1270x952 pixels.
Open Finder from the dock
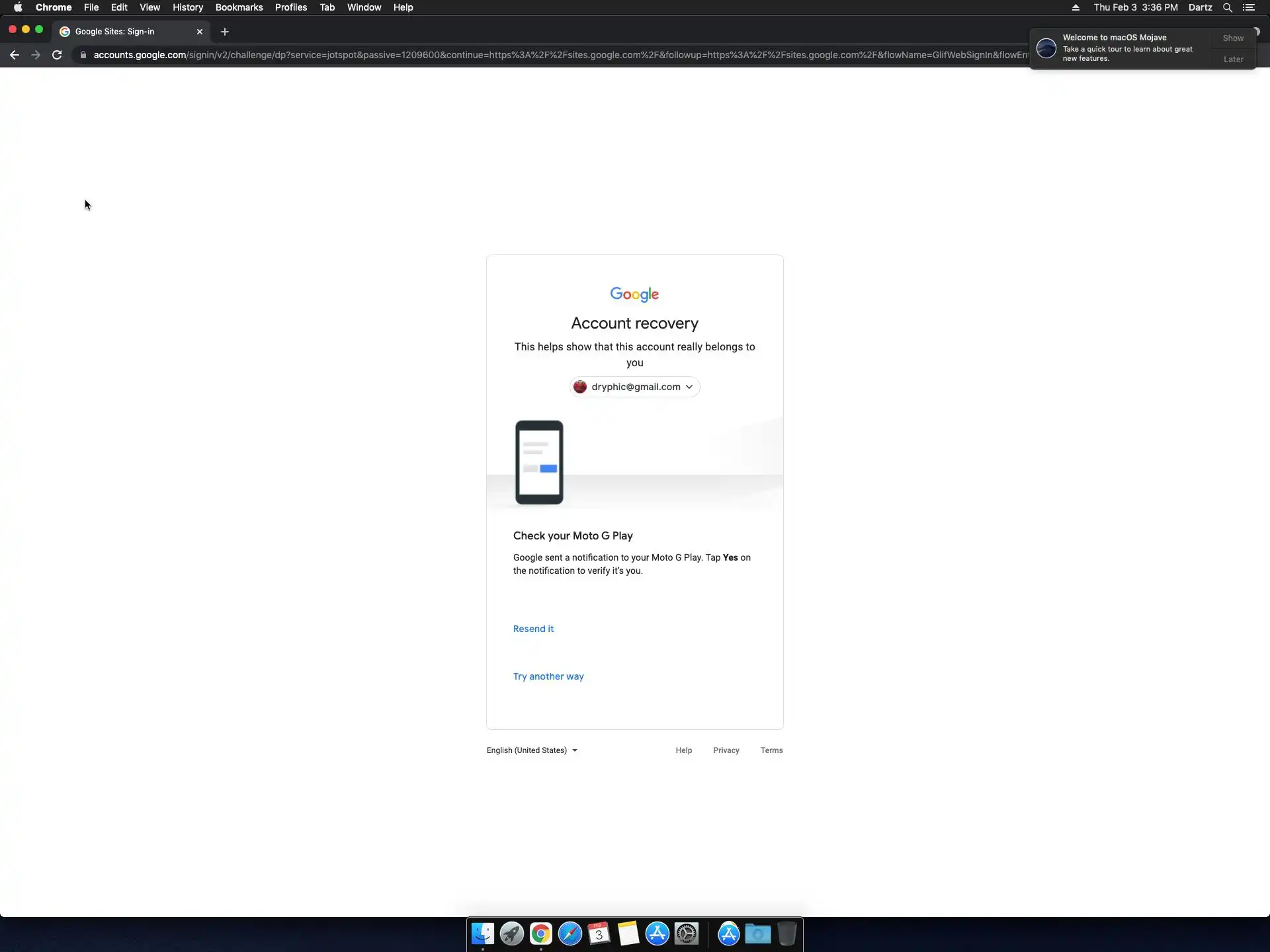tap(482, 933)
